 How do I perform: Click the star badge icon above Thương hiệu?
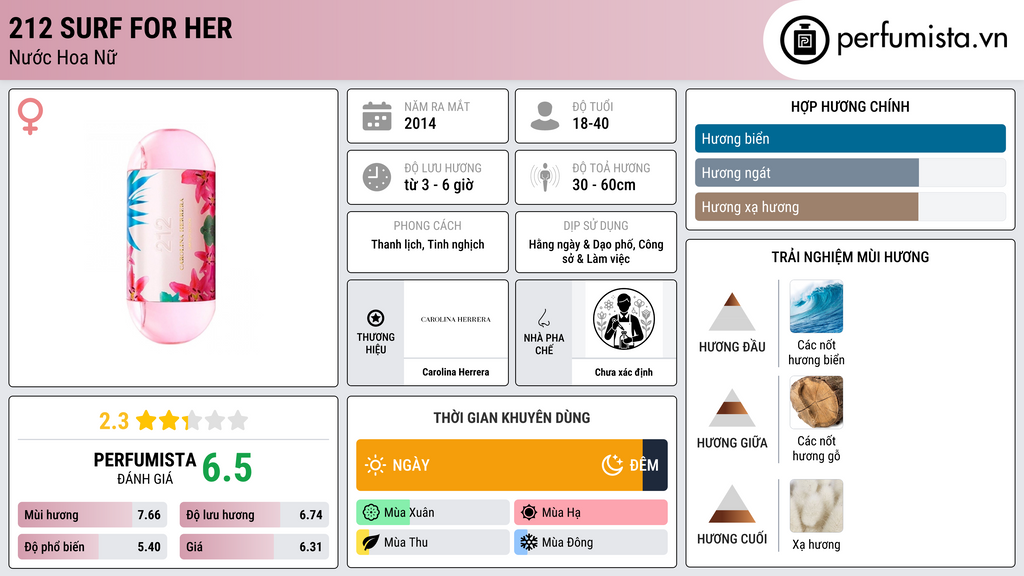(x=376, y=318)
